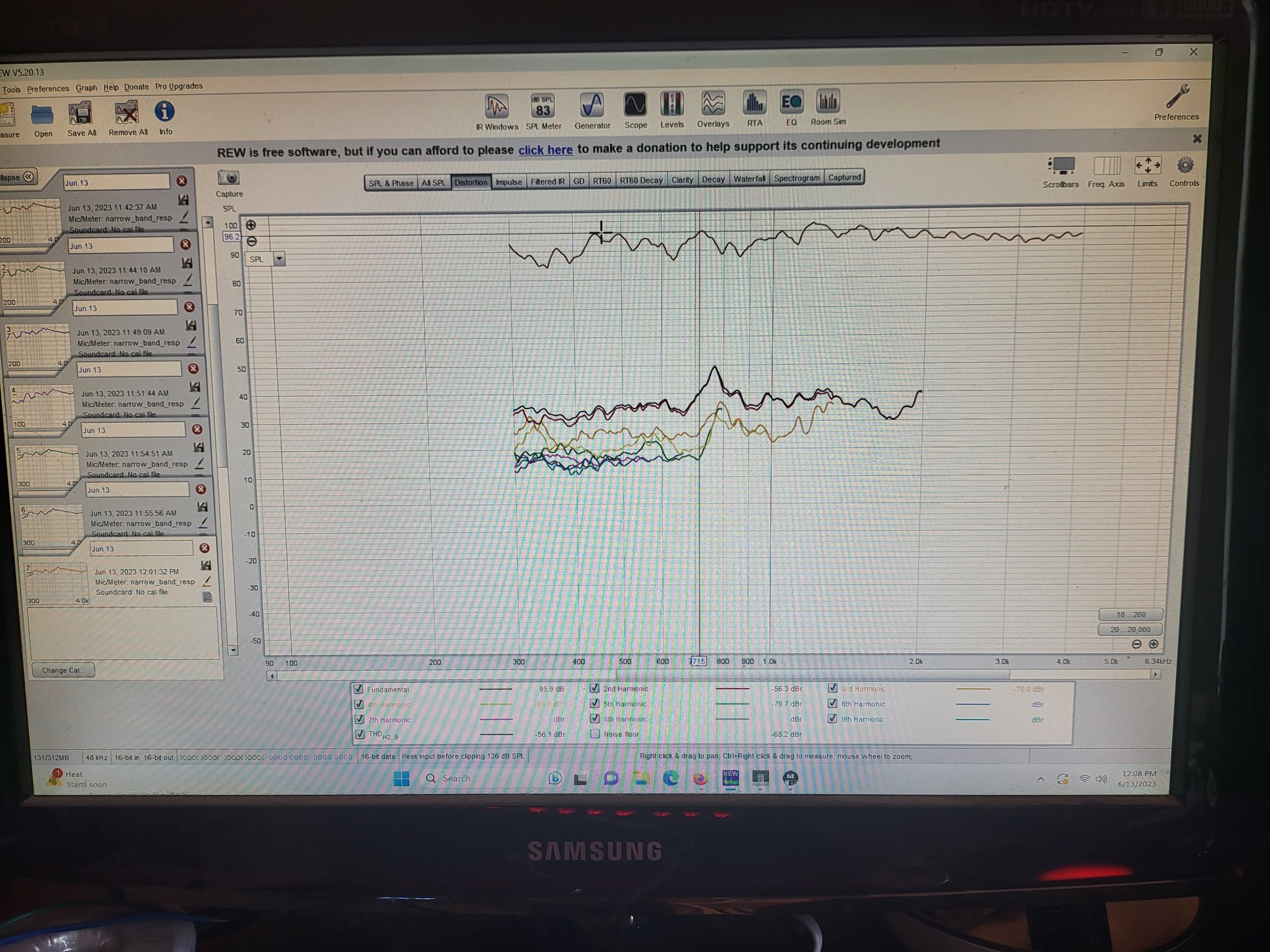This screenshot has width=1270, height=952.
Task: Open the Room Sim tool
Action: (828, 102)
